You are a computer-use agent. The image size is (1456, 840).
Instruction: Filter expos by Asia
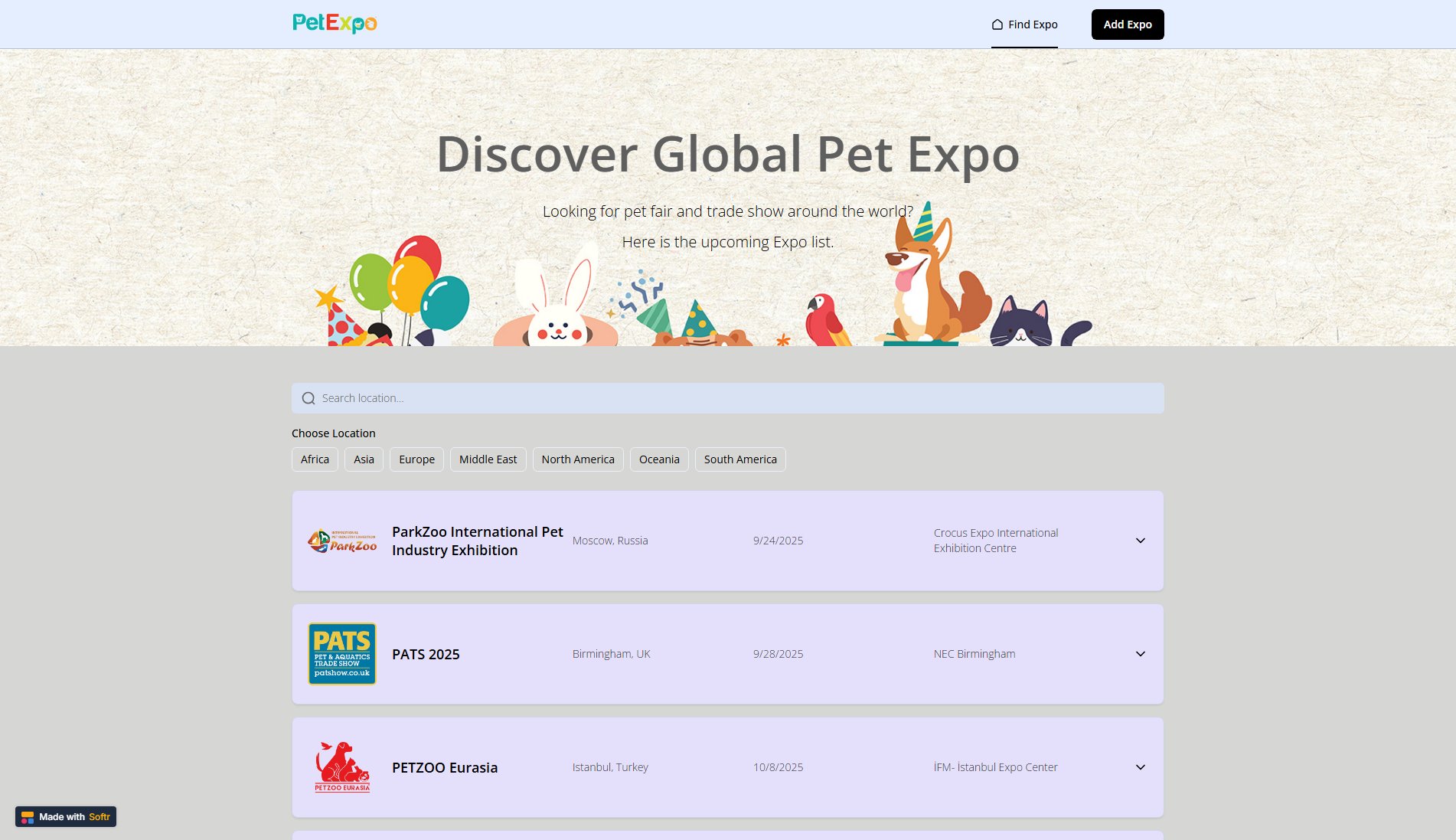[x=364, y=459]
